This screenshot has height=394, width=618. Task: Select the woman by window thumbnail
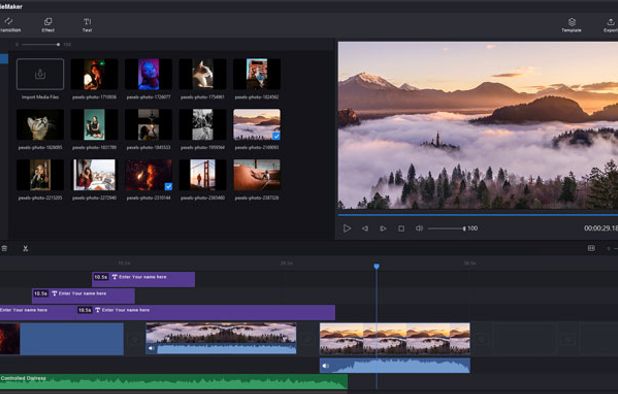pos(94,175)
